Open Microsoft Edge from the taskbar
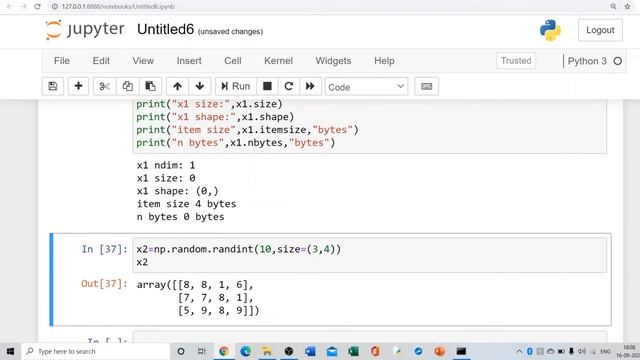Image resolution: width=640 pixels, height=360 pixels. point(245,351)
